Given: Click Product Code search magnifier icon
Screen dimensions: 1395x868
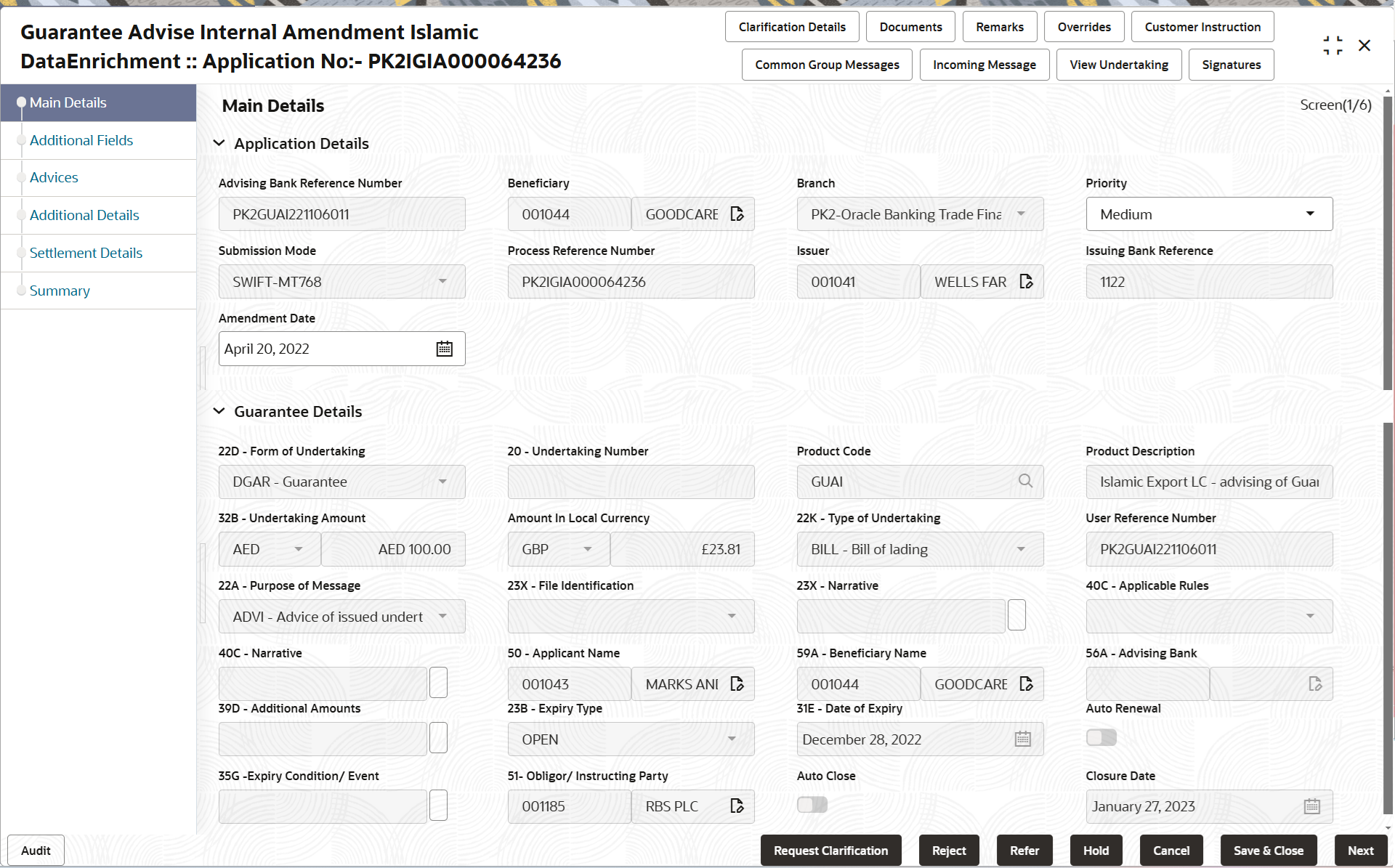Looking at the screenshot, I should [1025, 482].
